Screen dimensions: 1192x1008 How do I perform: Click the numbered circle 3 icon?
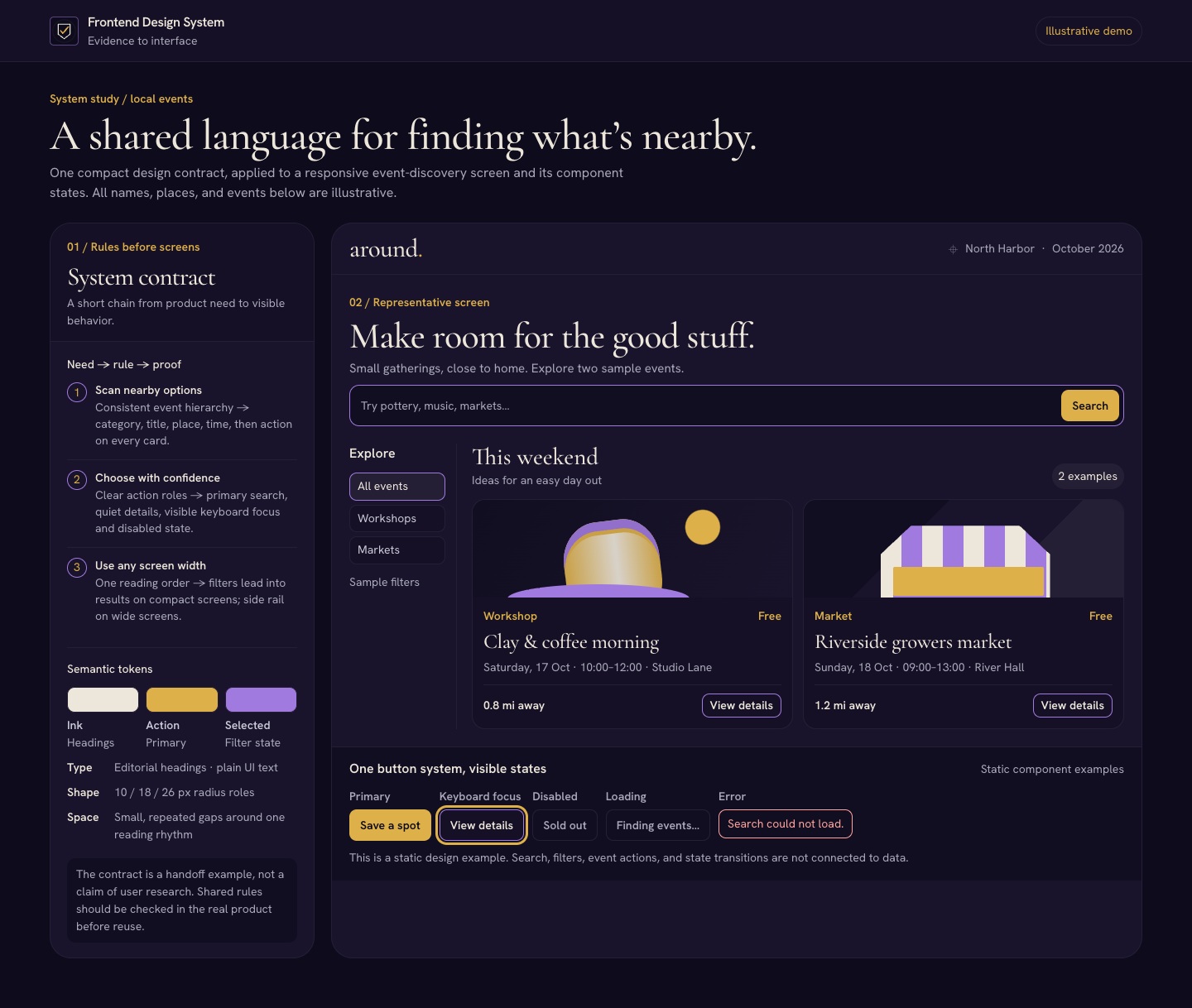tap(77, 568)
